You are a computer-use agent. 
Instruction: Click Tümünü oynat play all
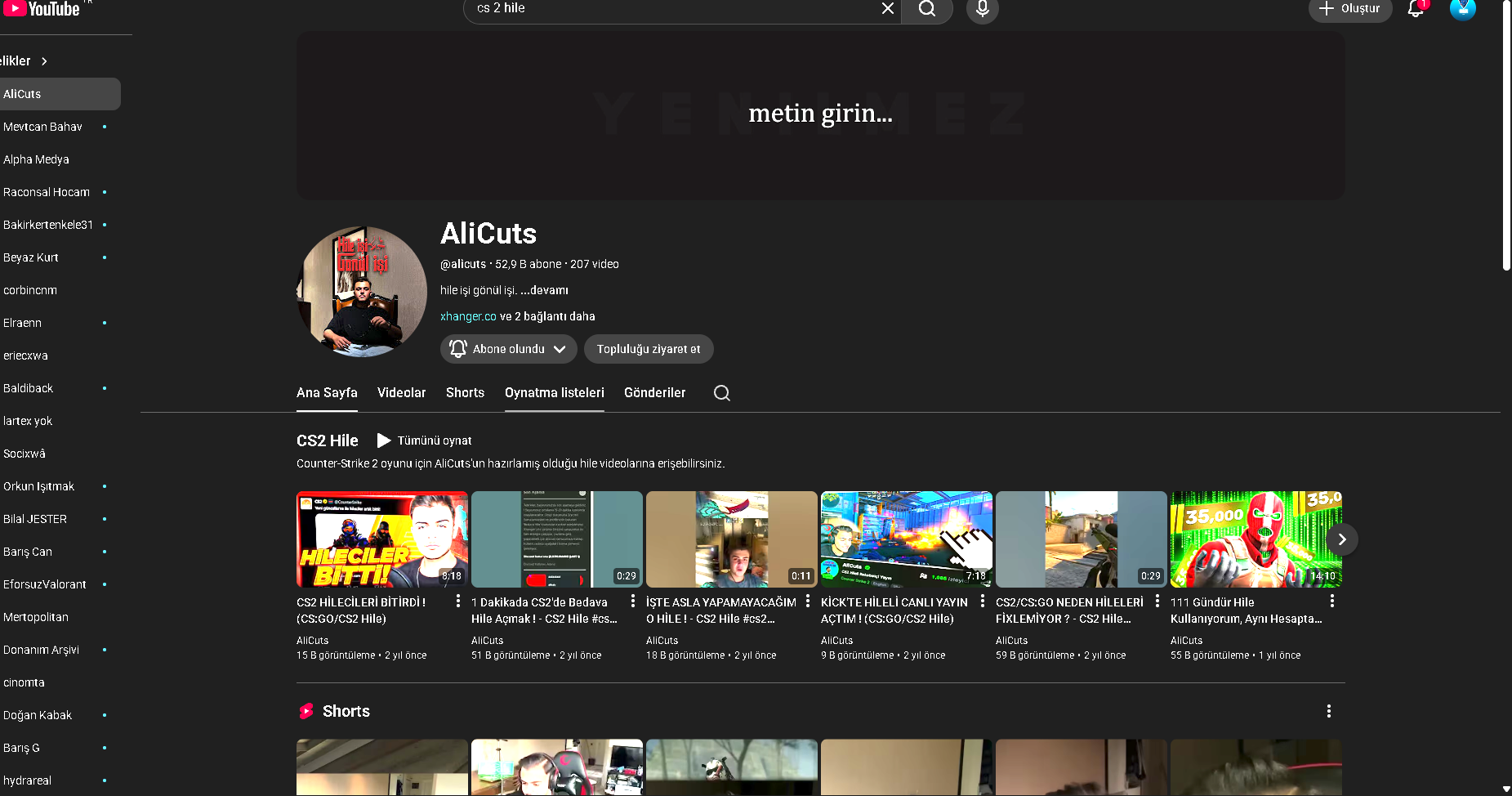[425, 440]
